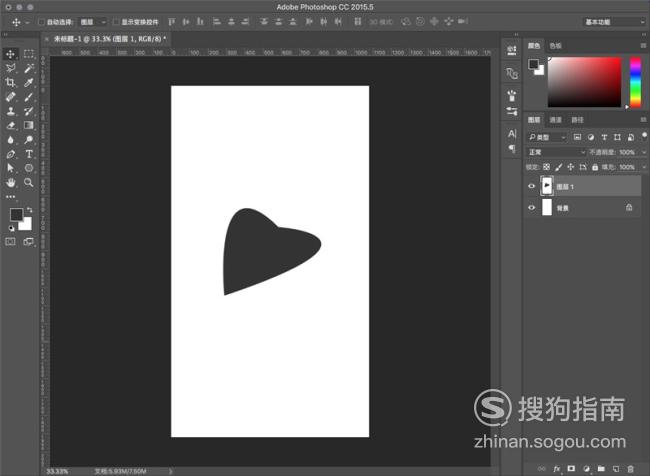The height and width of the screenshot is (476, 650).
Task: Toggle lock transparent pixels
Action: [546, 167]
